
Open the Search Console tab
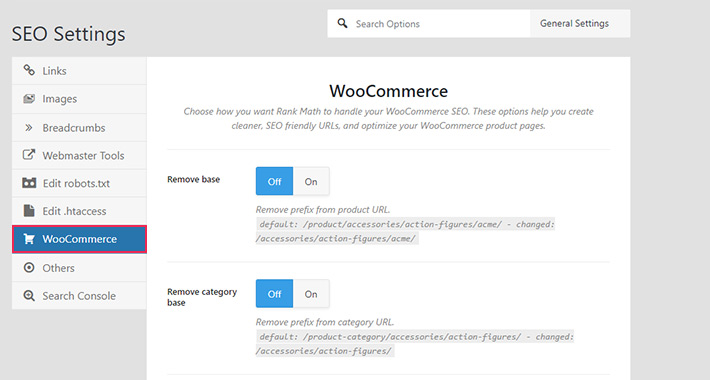click(79, 296)
